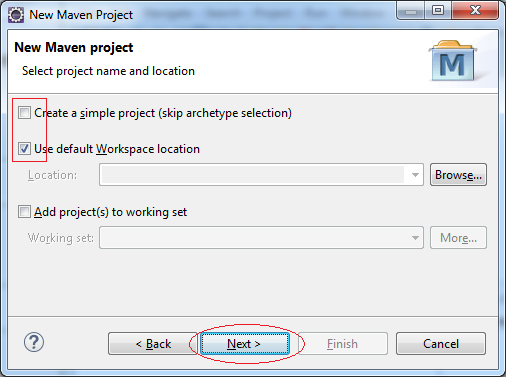The height and width of the screenshot is (377, 506).
Task: Click the New Maven Project title text
Action: click(81, 15)
